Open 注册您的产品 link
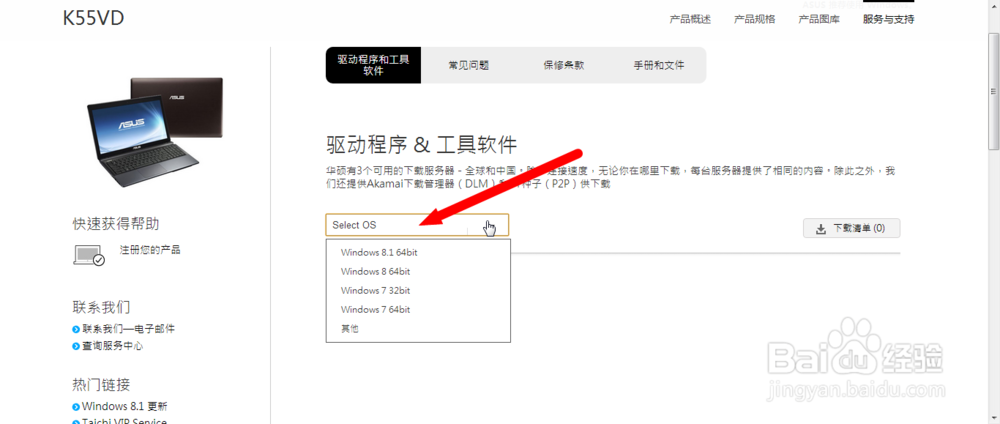The height and width of the screenshot is (424, 1000). 150,249
